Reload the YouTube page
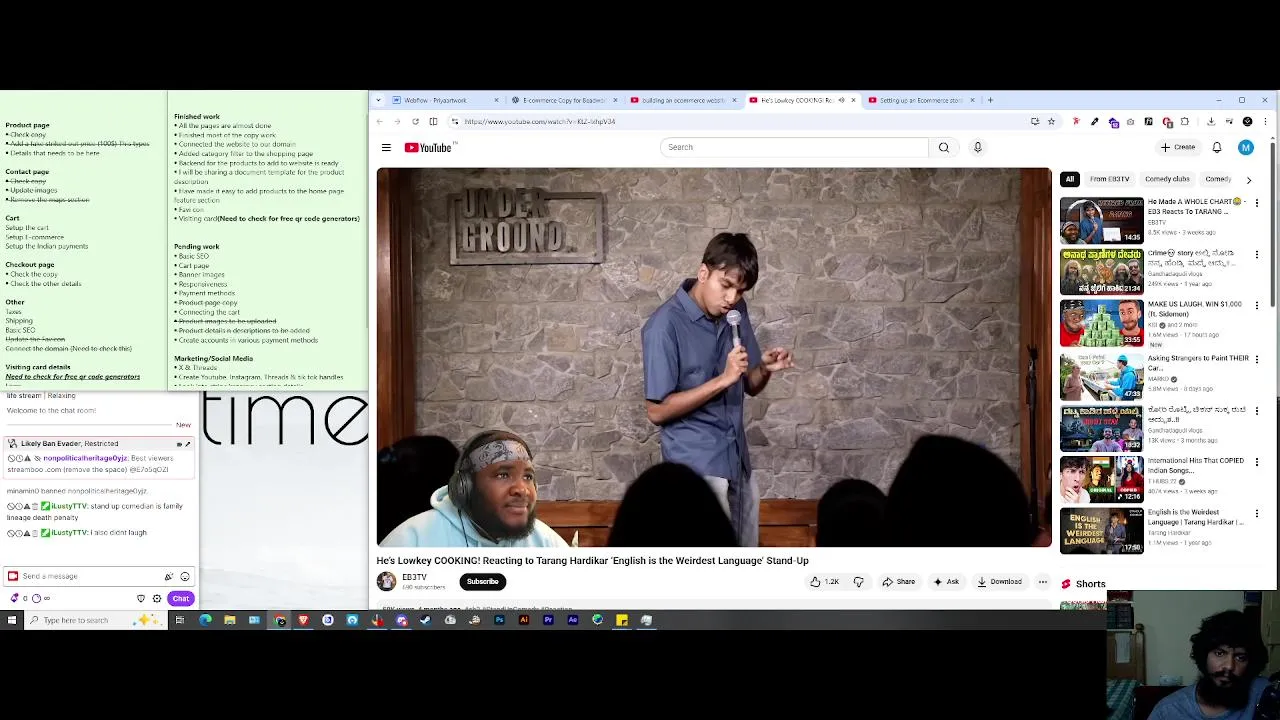This screenshot has width=1280, height=720. pyautogui.click(x=415, y=121)
